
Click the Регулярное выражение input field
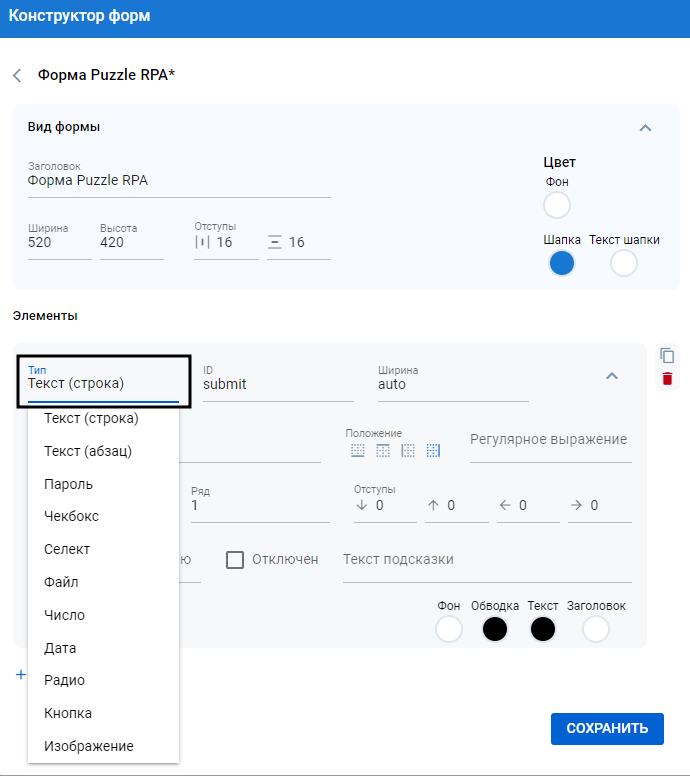550,440
